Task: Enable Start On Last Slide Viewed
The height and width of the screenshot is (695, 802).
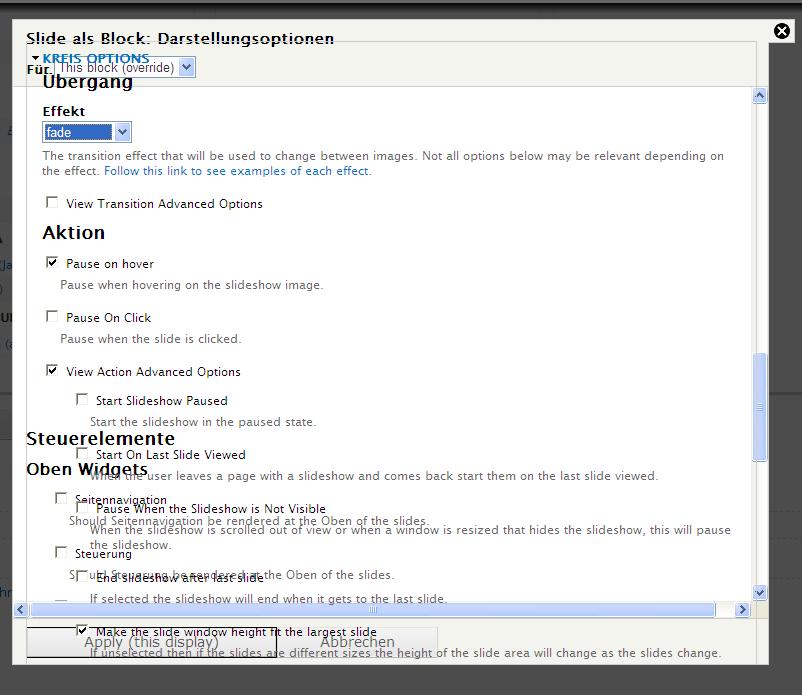Action: pos(82,453)
